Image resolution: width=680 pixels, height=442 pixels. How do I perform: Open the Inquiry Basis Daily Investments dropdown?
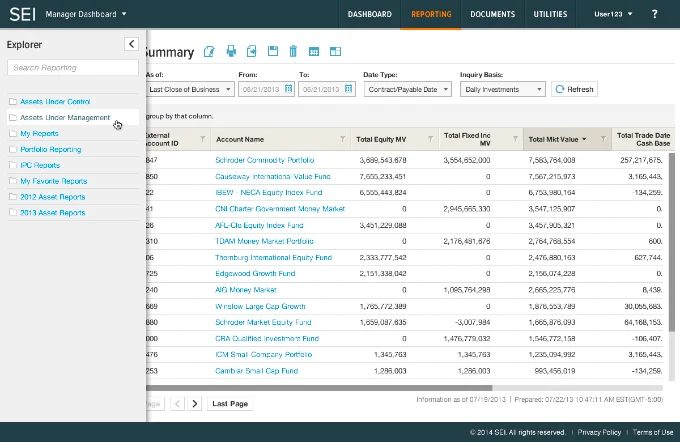click(503, 89)
